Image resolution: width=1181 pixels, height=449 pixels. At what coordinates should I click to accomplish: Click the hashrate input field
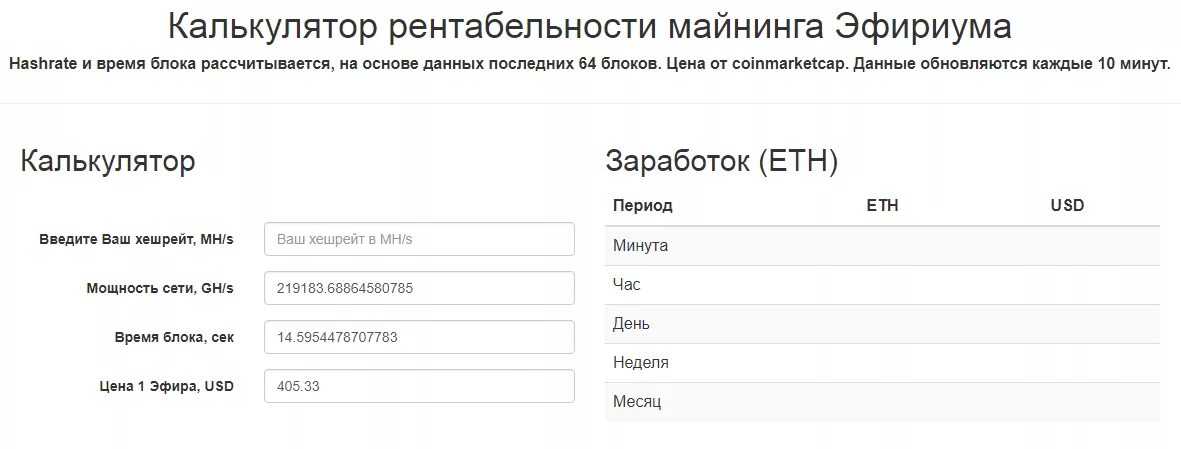pos(419,239)
